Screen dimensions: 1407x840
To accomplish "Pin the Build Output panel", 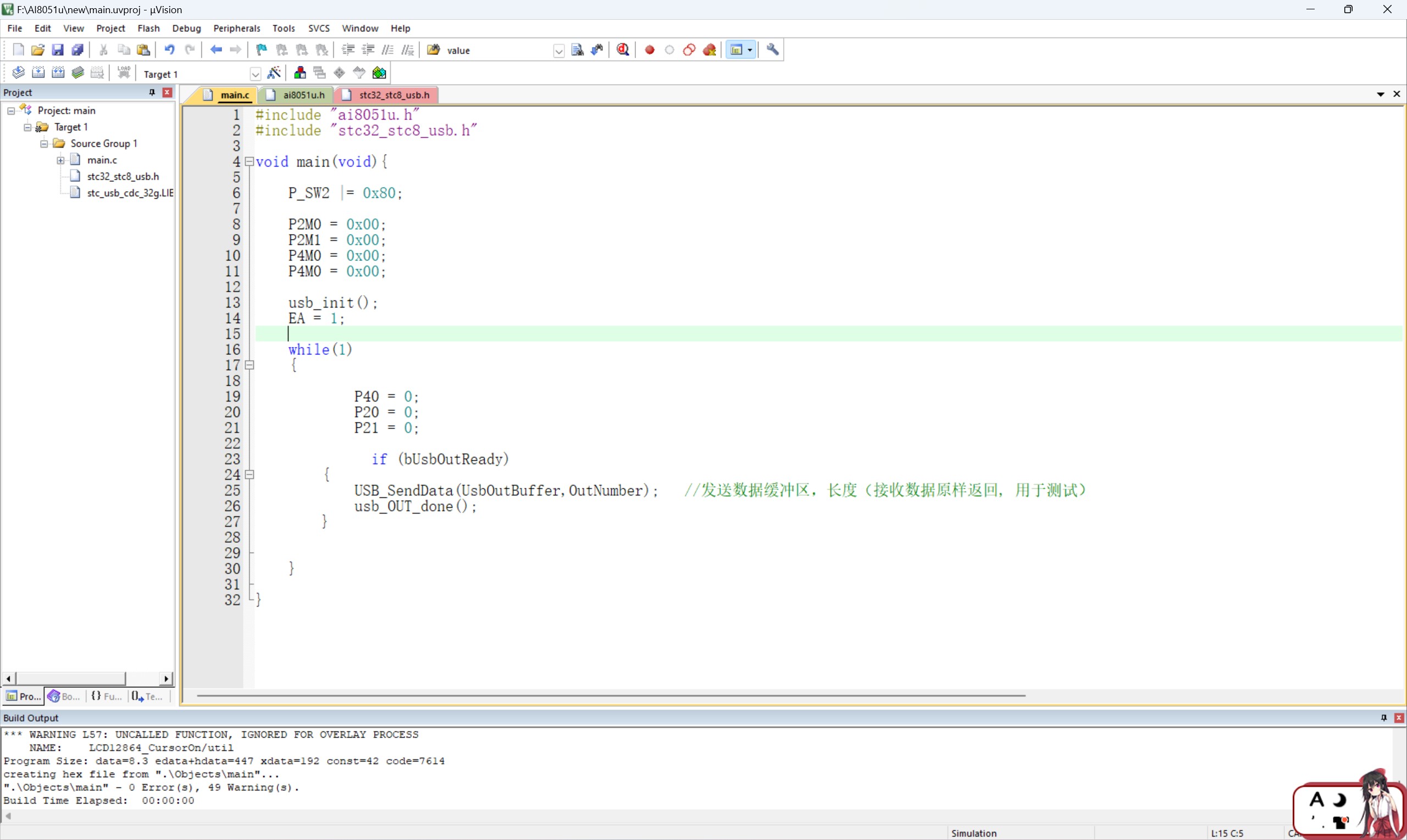I will (x=1384, y=717).
